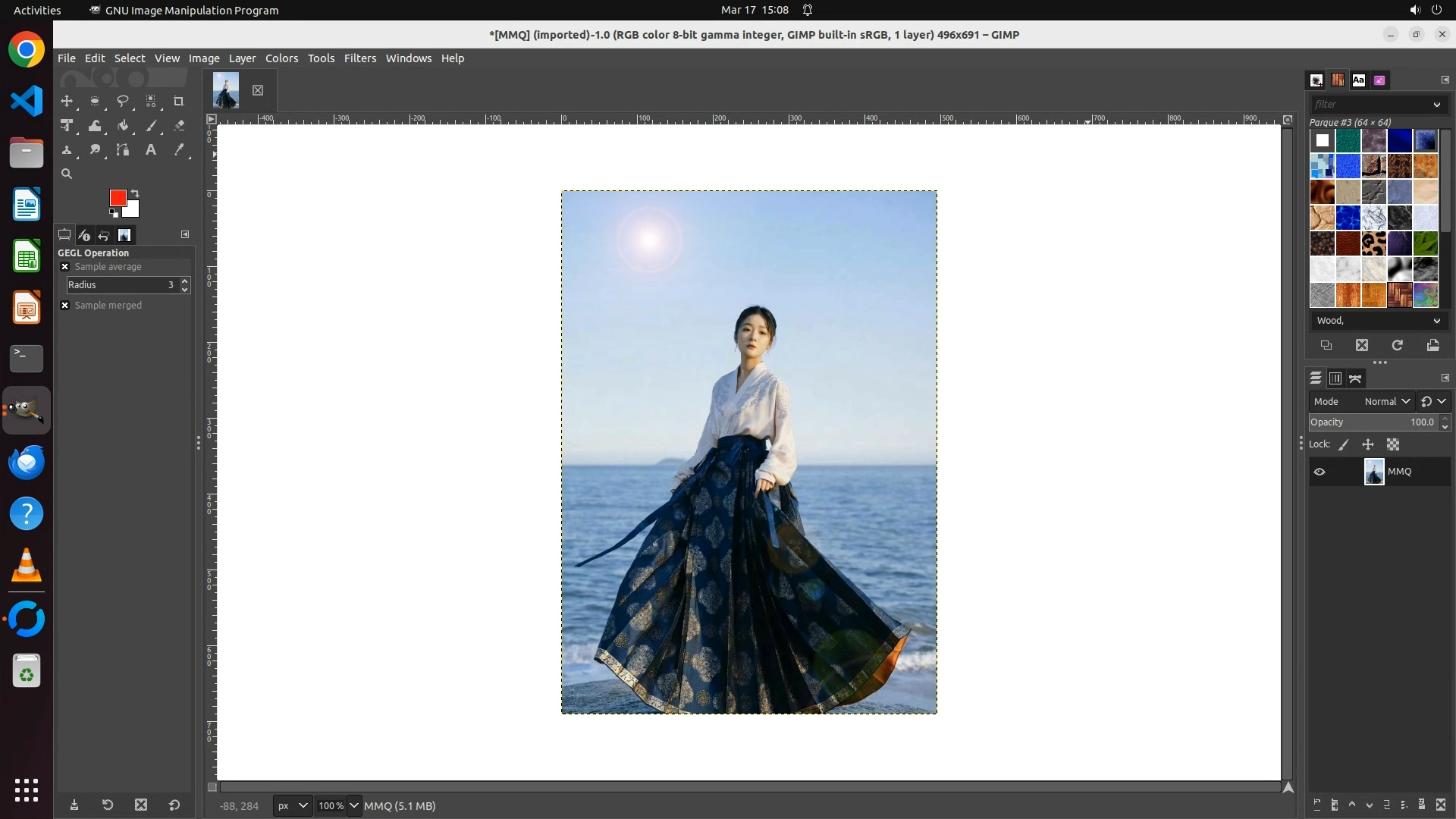Open the Filters menu

click(x=359, y=58)
